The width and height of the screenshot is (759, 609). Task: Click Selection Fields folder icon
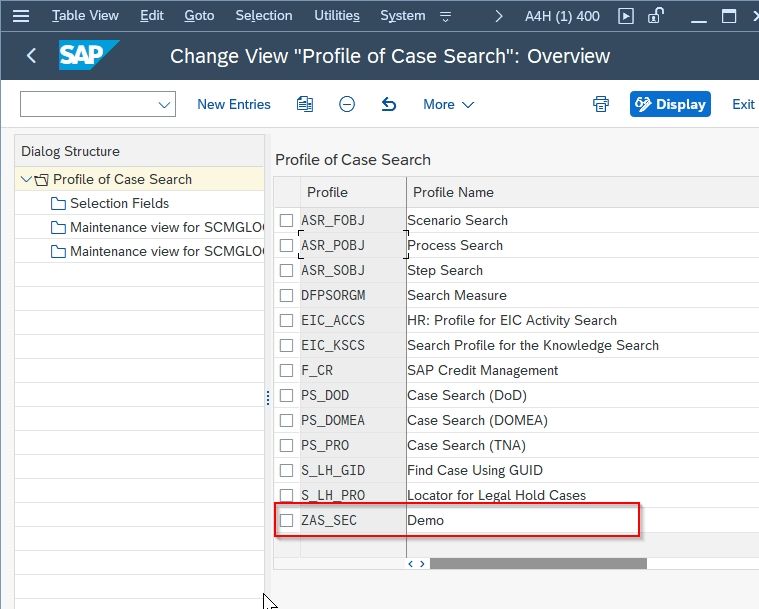(x=58, y=203)
